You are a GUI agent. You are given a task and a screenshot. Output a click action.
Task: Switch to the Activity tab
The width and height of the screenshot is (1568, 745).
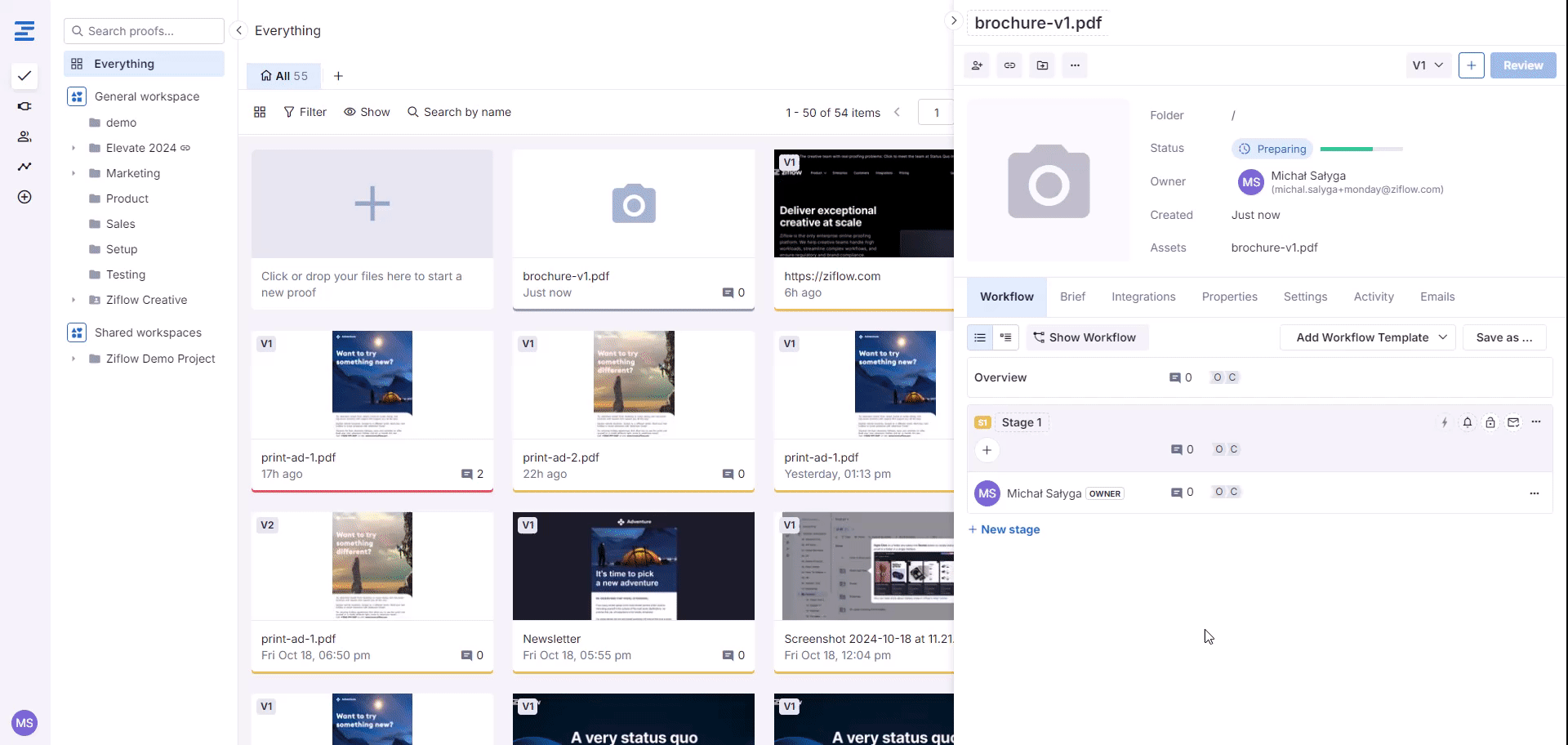pyautogui.click(x=1373, y=297)
